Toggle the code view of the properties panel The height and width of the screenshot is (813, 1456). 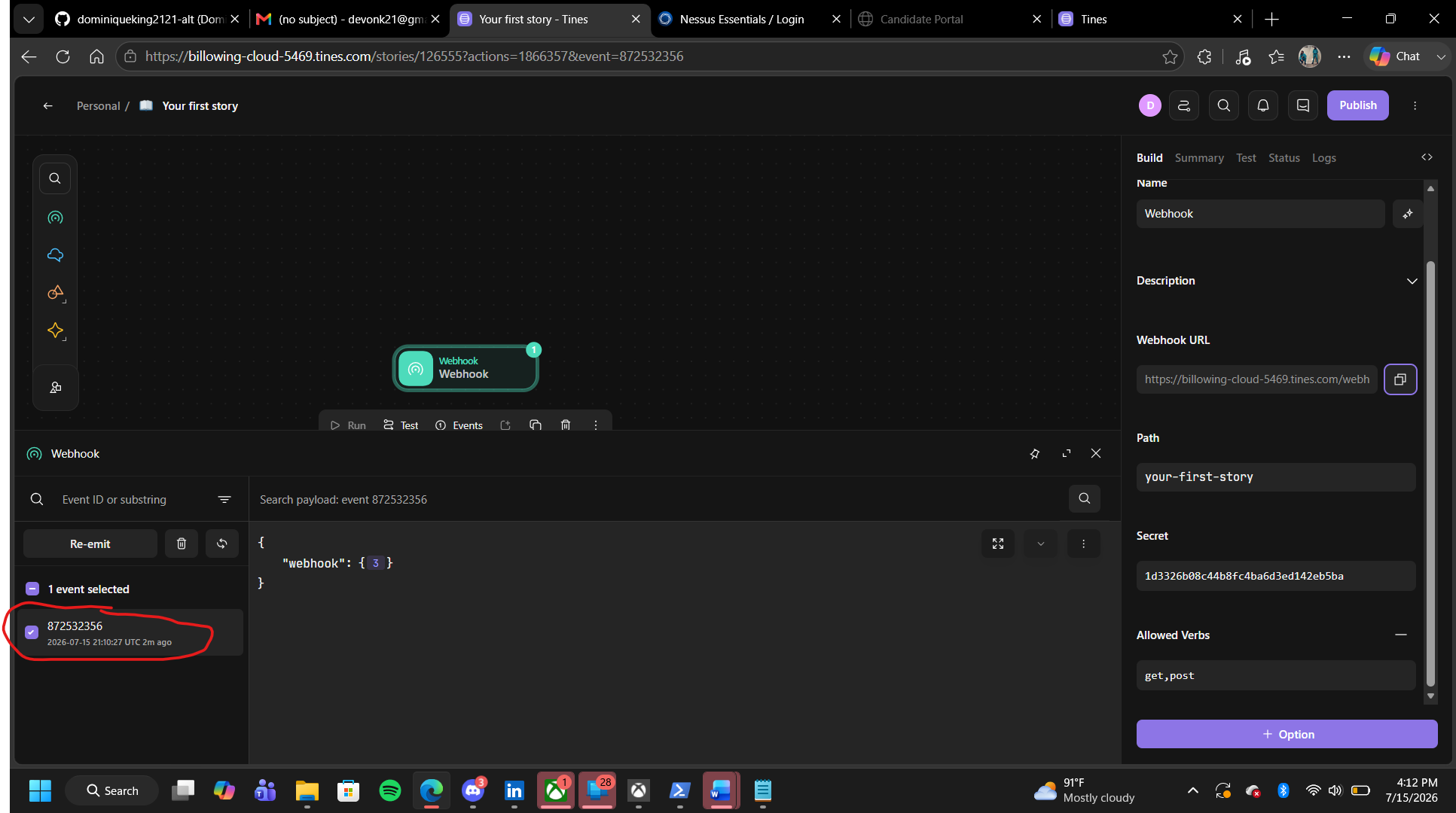[1427, 157]
